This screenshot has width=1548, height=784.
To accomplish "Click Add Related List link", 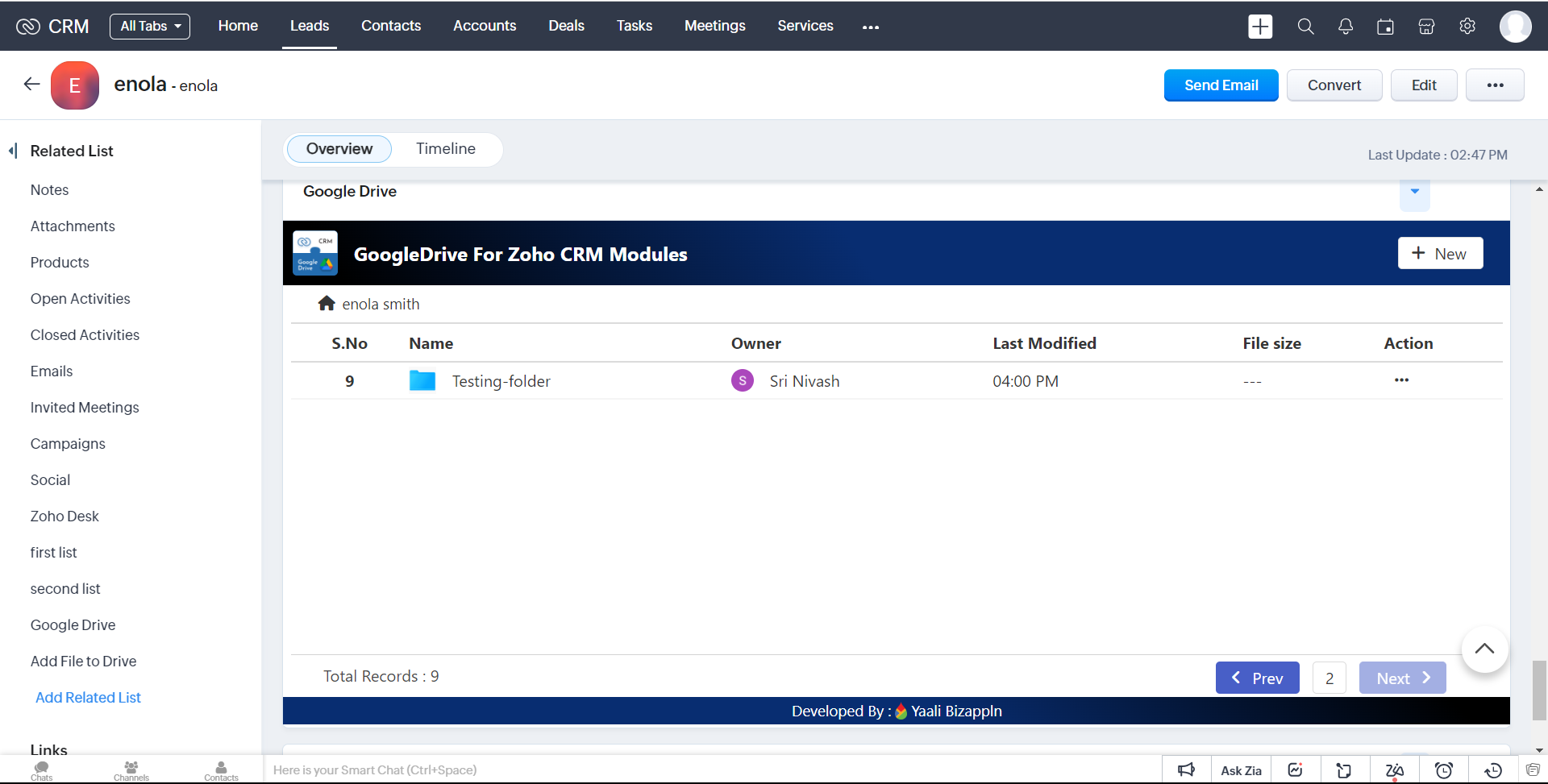I will [88, 698].
